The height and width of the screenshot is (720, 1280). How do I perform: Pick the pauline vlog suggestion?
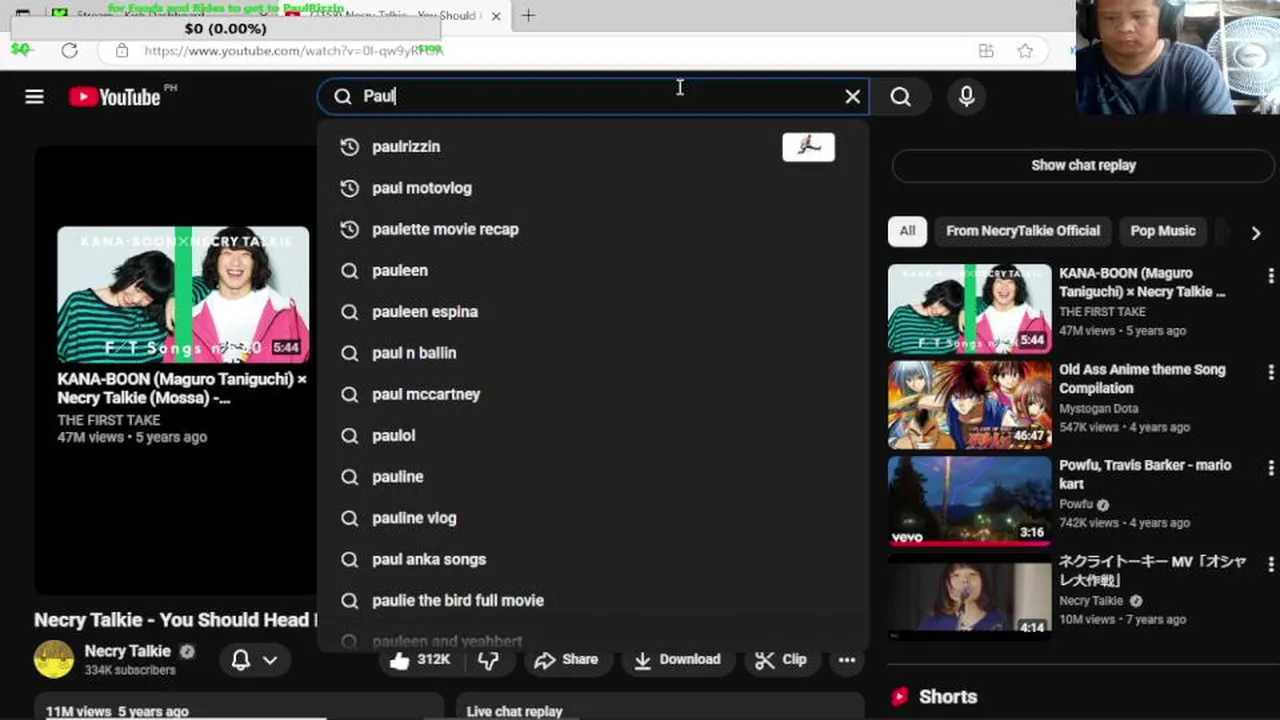coord(593,518)
